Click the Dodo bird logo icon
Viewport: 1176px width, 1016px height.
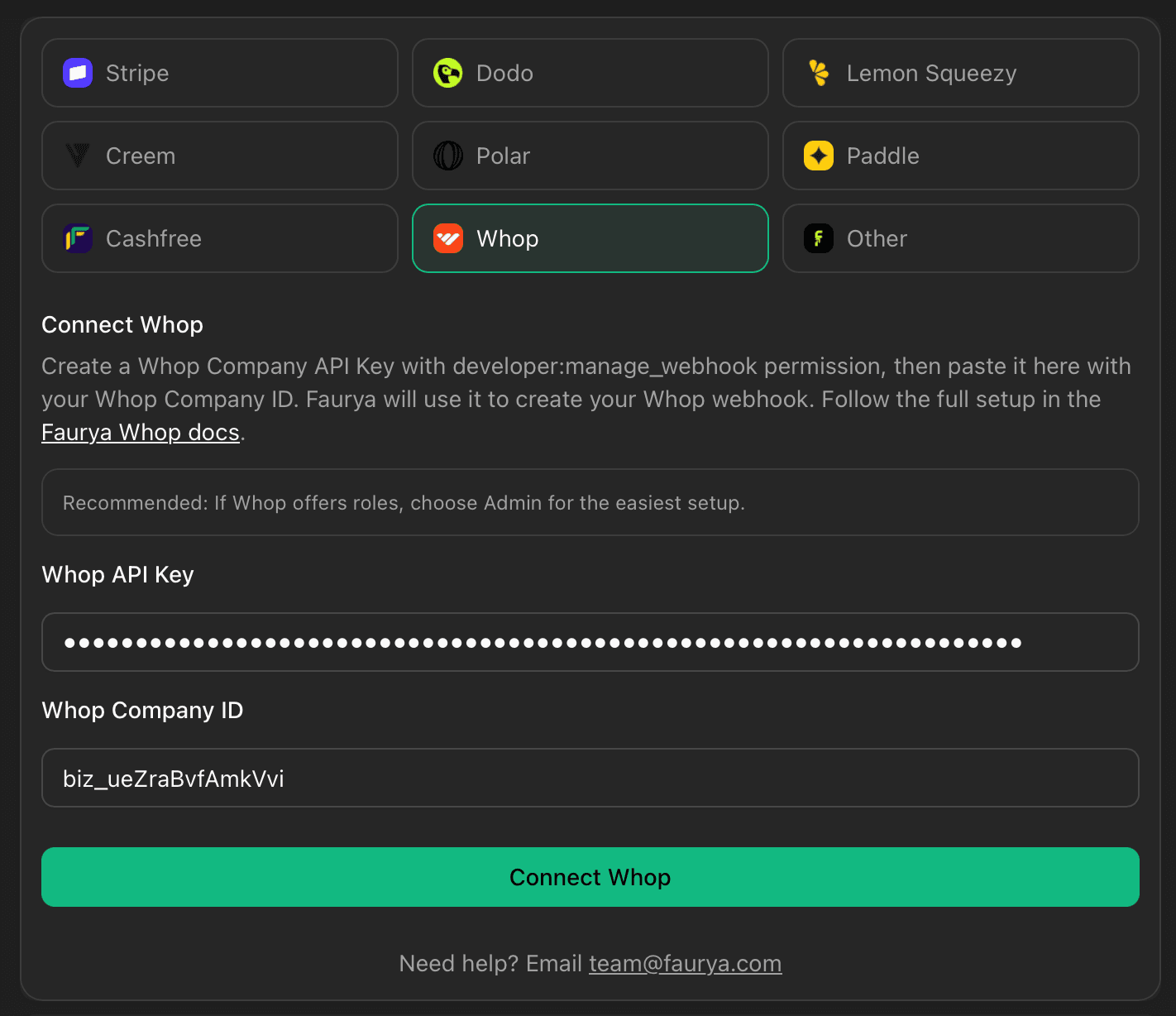pyautogui.click(x=448, y=73)
